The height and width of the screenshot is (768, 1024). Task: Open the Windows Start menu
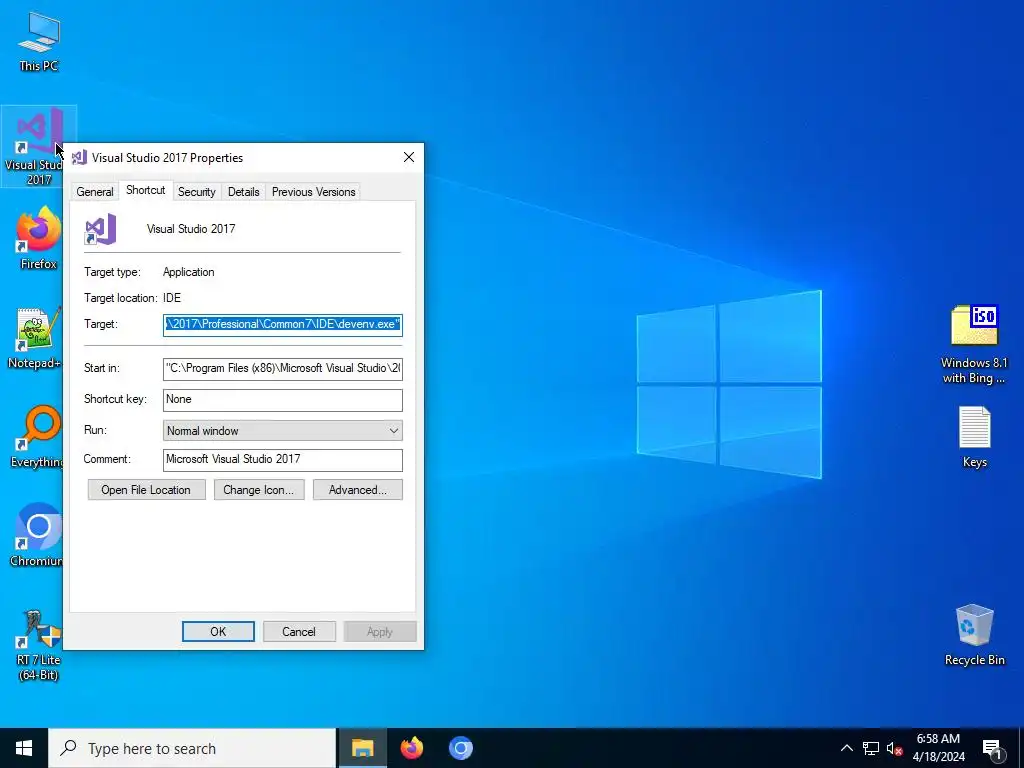click(x=24, y=748)
